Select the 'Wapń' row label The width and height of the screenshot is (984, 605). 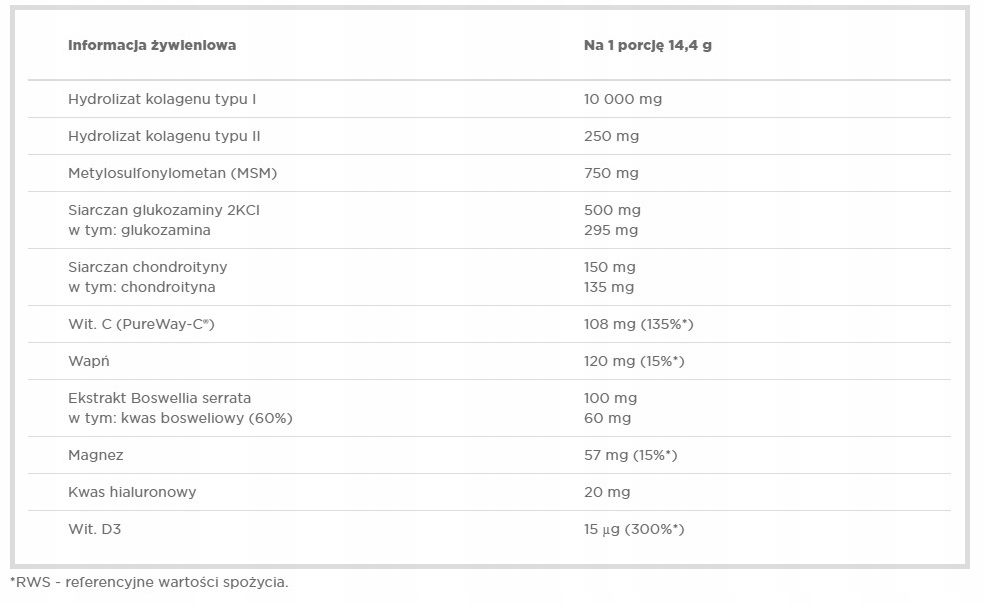88,361
